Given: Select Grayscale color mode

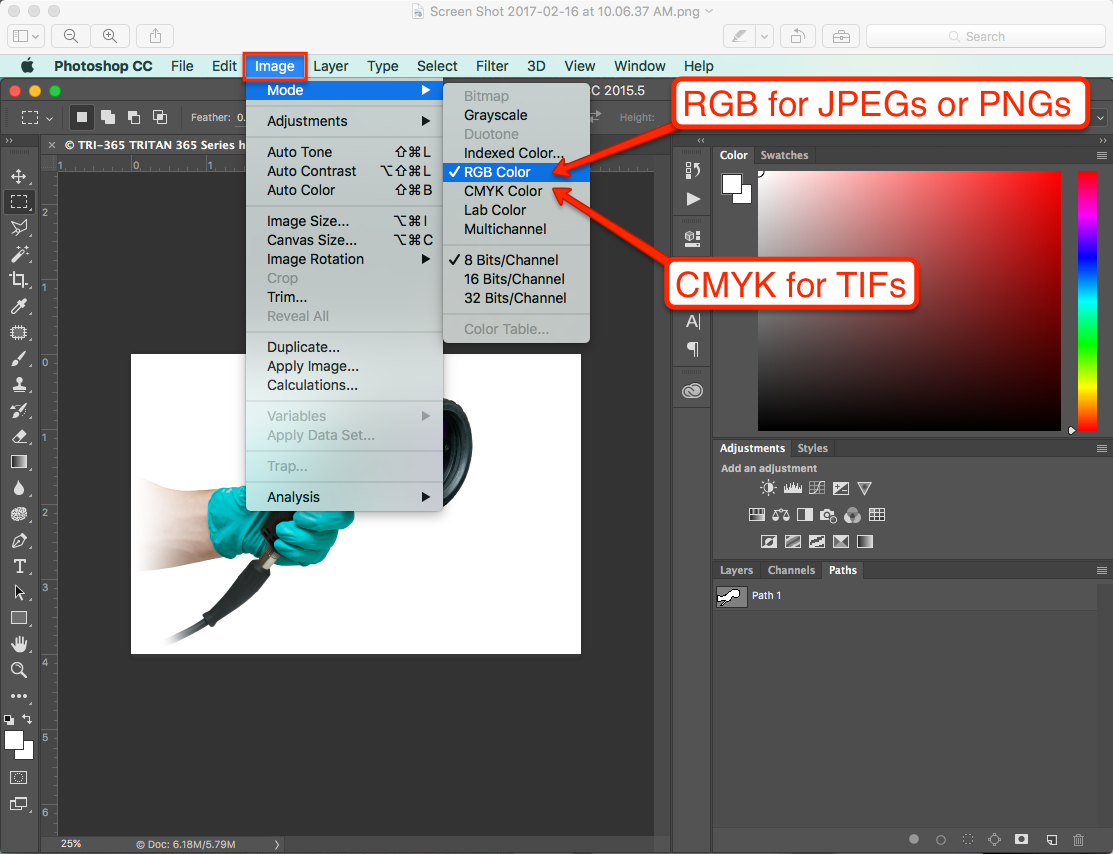Looking at the screenshot, I should pyautogui.click(x=495, y=115).
